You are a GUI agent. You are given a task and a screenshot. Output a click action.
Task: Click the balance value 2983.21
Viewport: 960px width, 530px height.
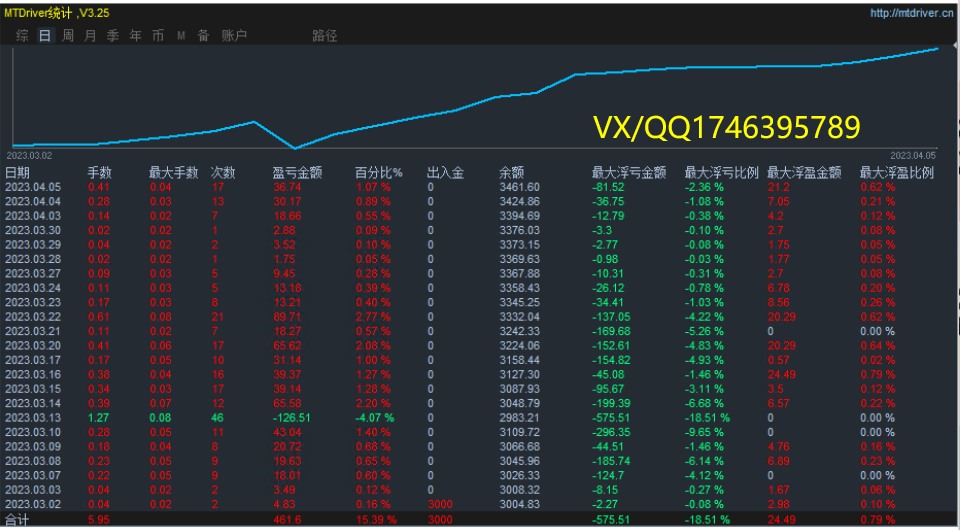click(x=519, y=418)
